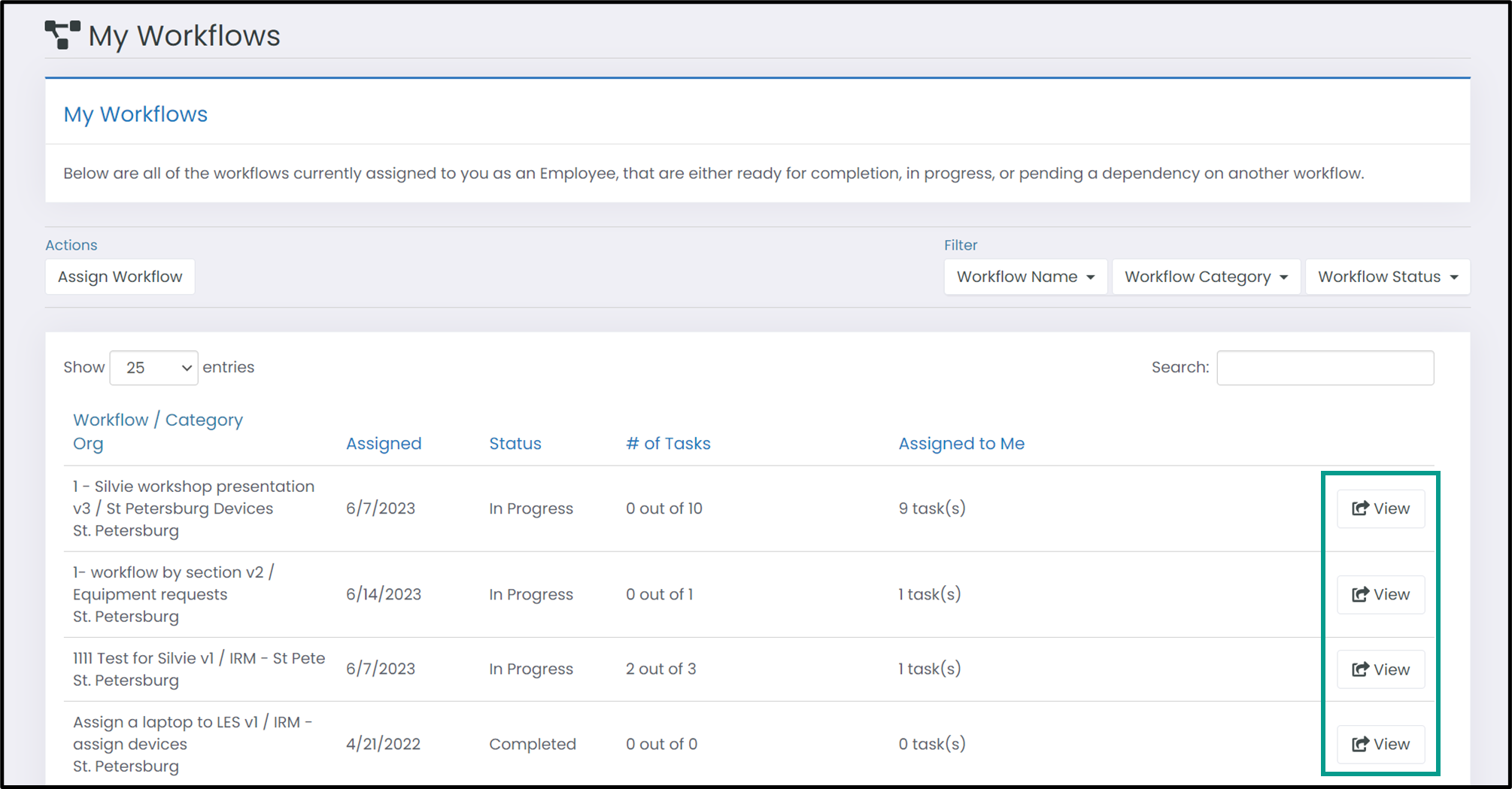Click the workflow diagram icon beside My Workflows title
The image size is (1512, 789).
click(x=62, y=35)
